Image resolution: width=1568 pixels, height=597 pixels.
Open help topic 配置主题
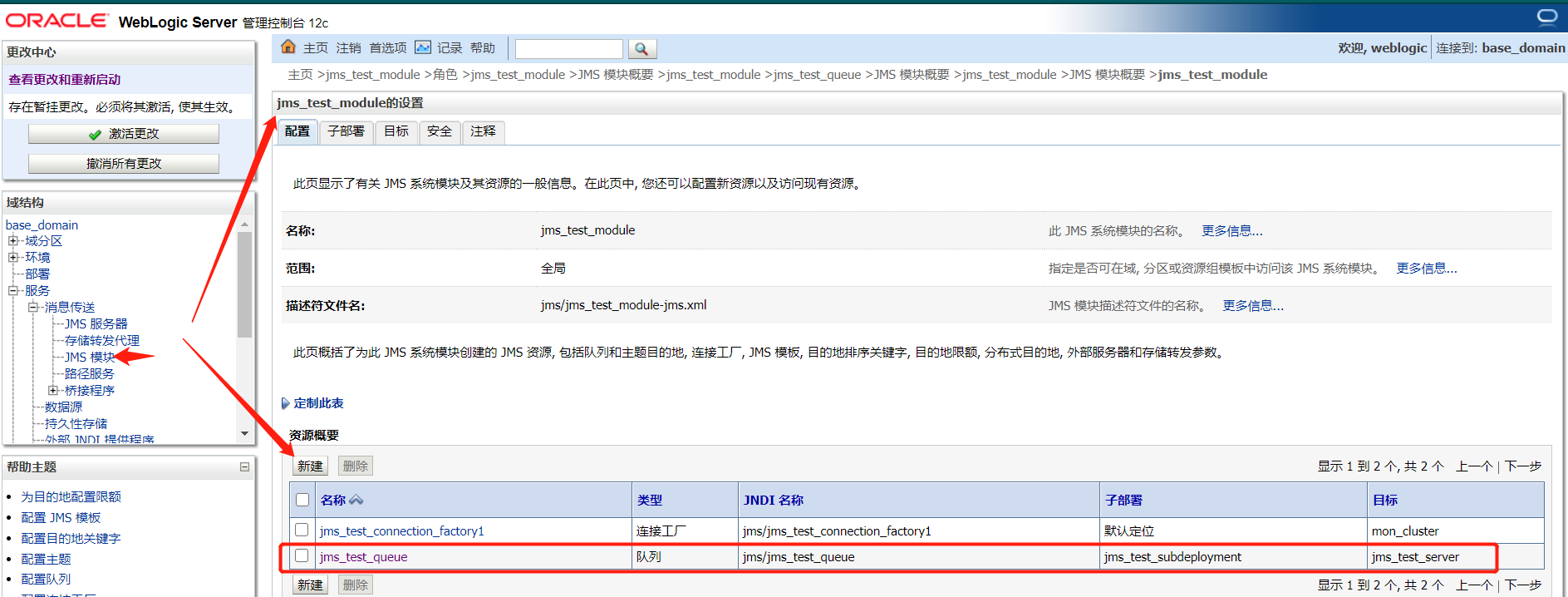46,560
